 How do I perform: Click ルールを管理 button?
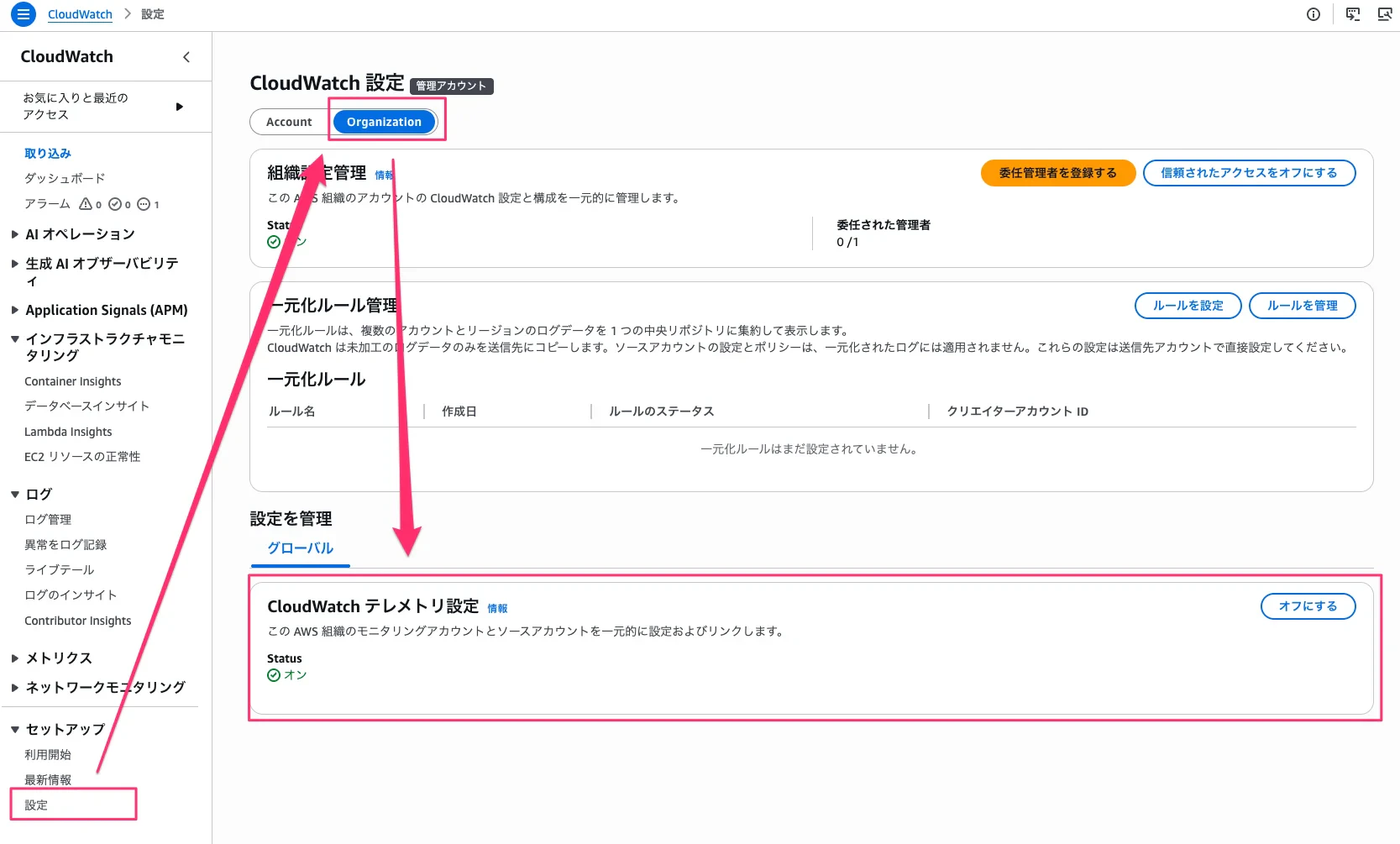1302,306
